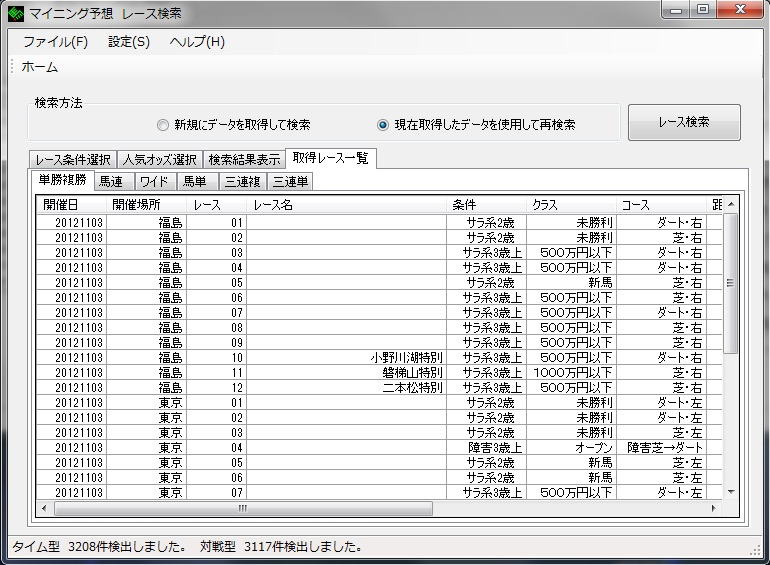
Task: Click 芝・左 course in 東京 race 03
Action: (661, 432)
